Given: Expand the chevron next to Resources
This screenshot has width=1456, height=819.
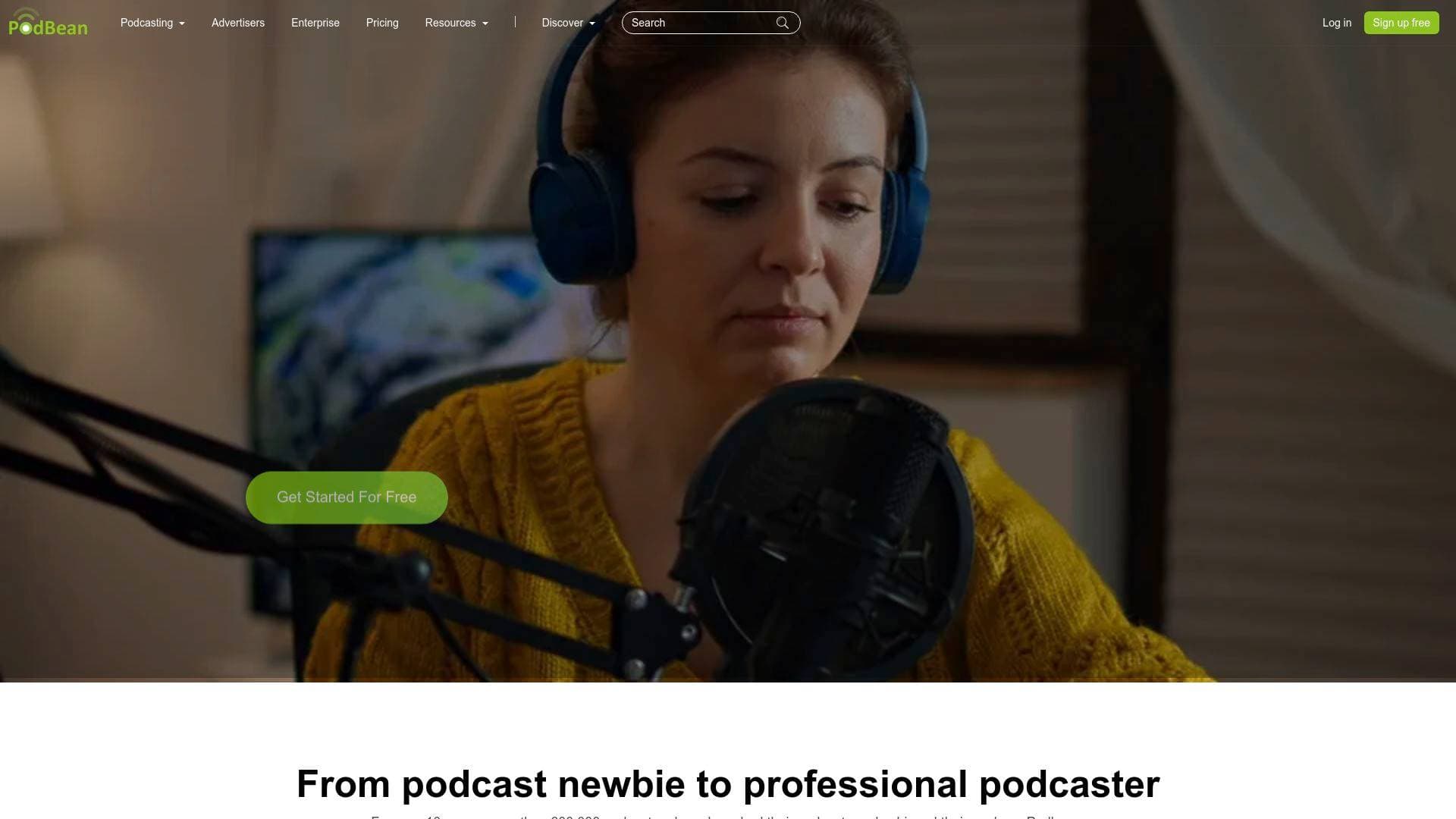Looking at the screenshot, I should (x=484, y=23).
